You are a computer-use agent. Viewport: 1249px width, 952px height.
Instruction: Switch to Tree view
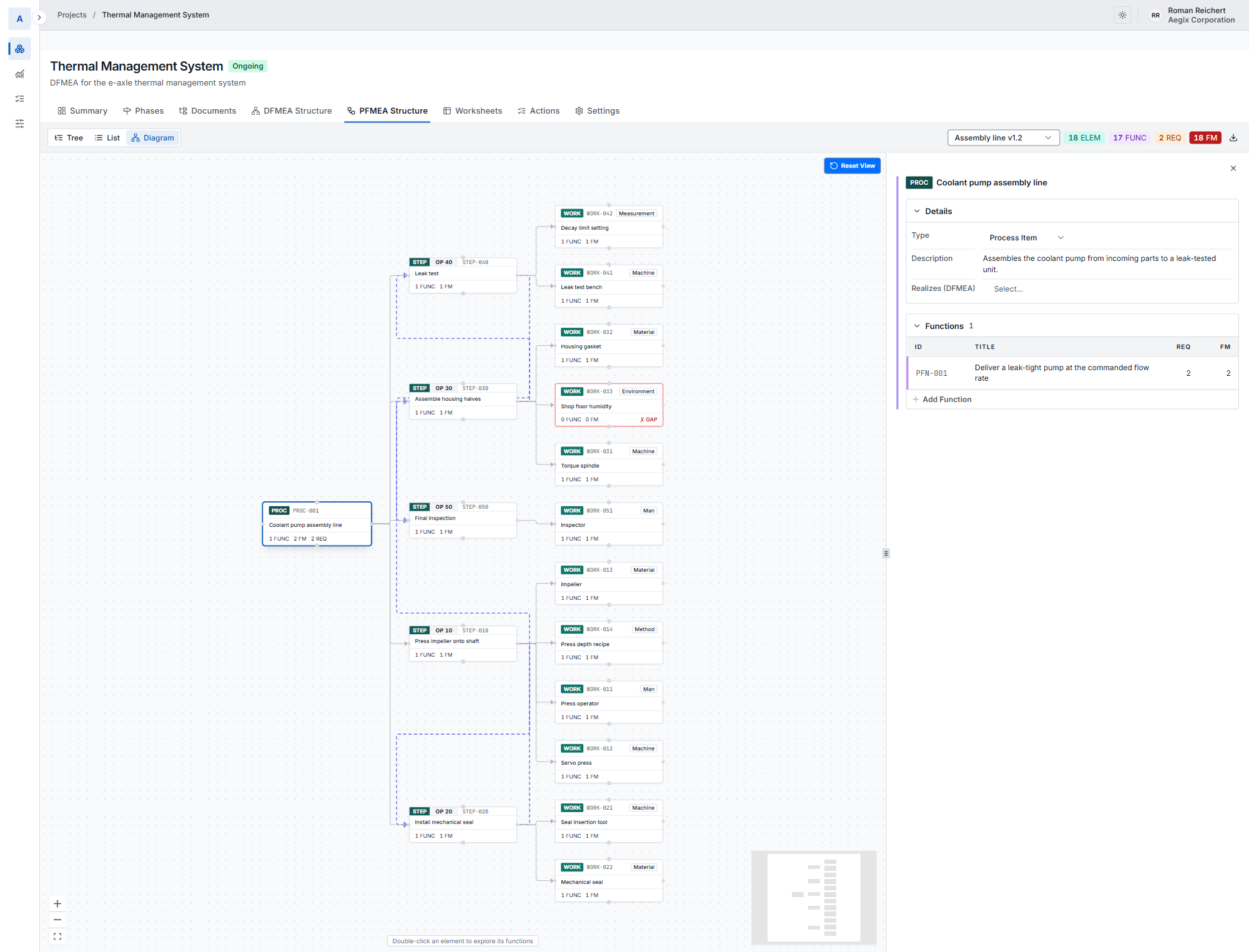tap(69, 138)
